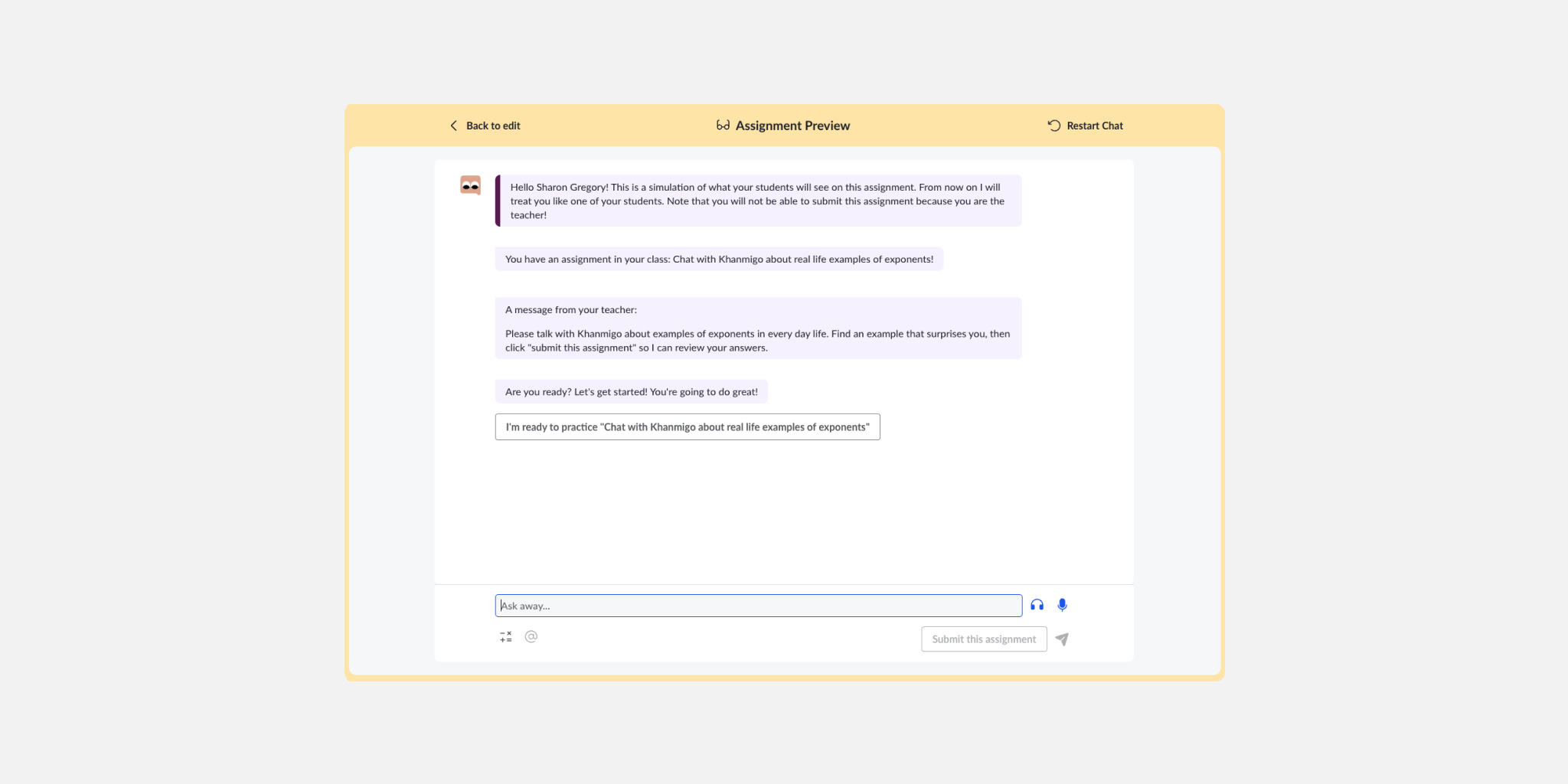
Task: Click the circular restart arrow icon
Action: pos(1054,126)
